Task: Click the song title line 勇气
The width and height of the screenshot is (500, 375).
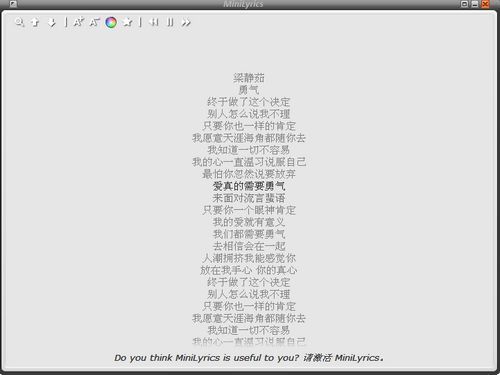Action: [x=249, y=90]
